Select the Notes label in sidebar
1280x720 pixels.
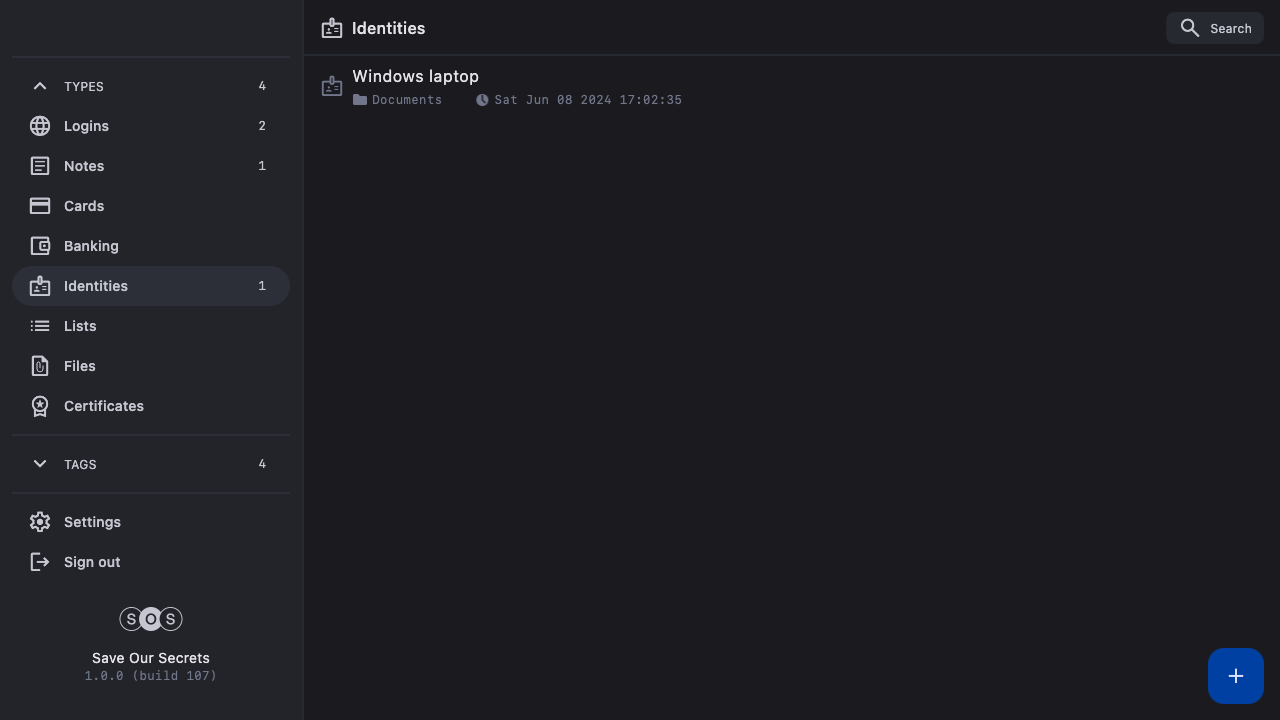(84, 166)
